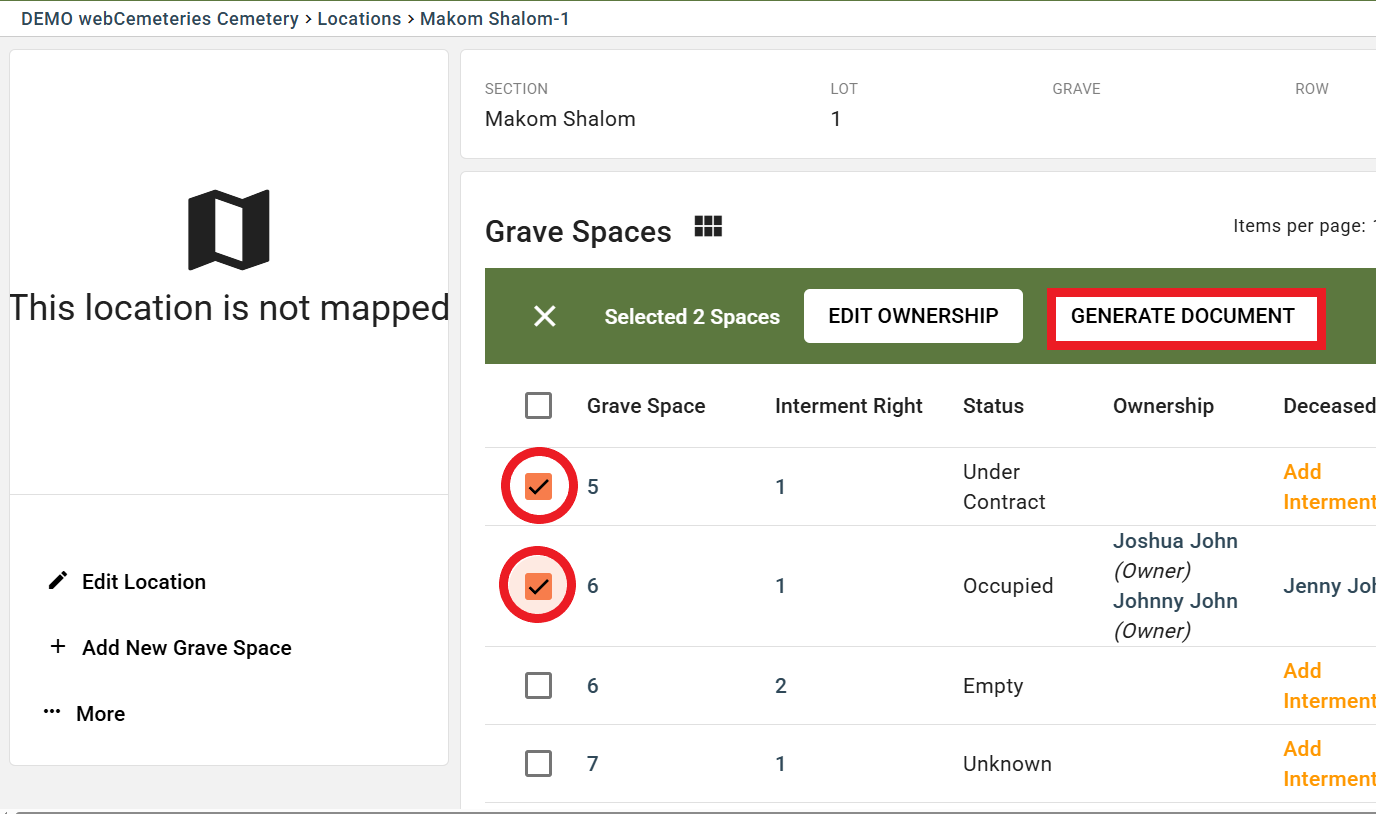Click interment right 1 of Under Contract row
Screen dimensions: 1376x814
coord(780,487)
